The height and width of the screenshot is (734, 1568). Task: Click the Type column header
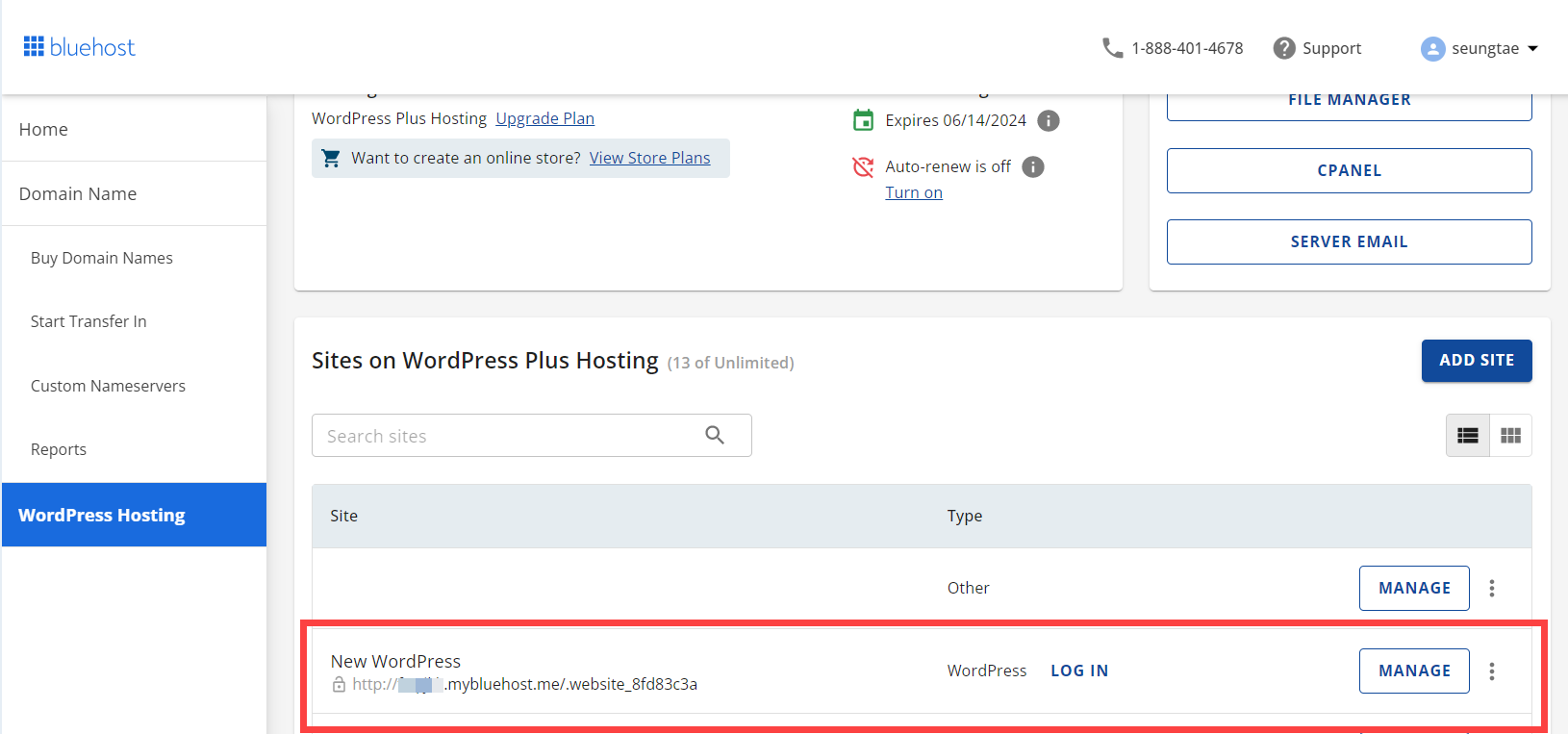(x=965, y=516)
